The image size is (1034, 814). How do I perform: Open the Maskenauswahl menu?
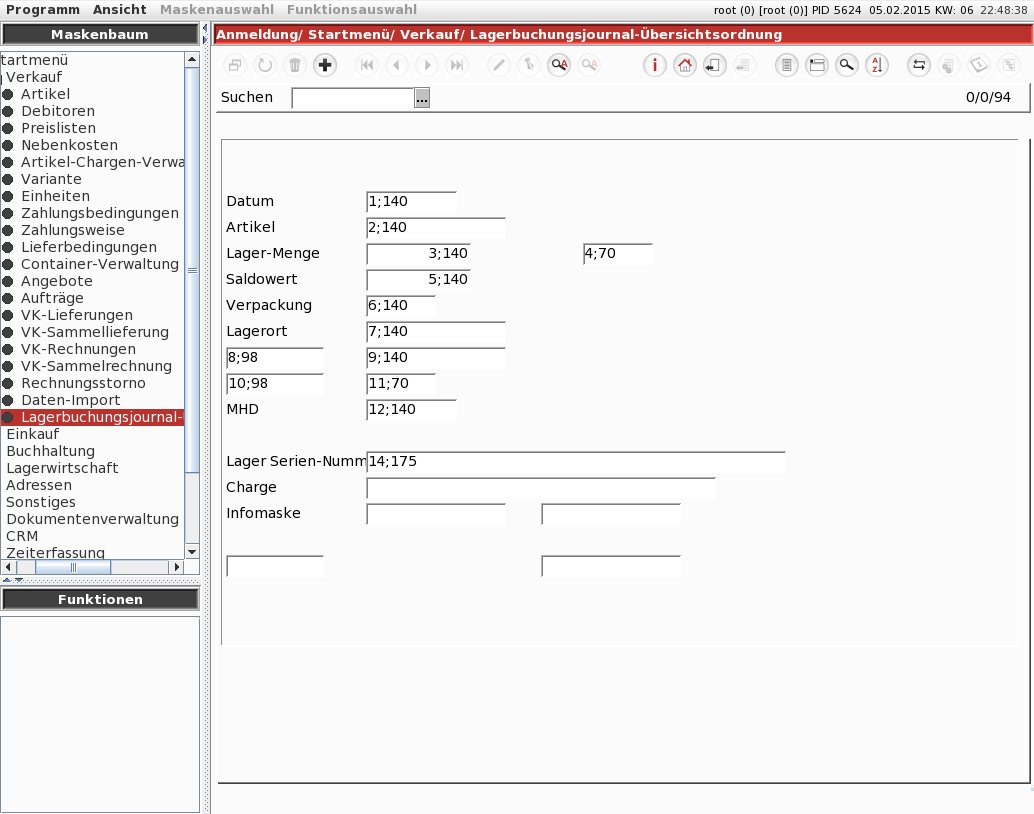click(x=217, y=10)
